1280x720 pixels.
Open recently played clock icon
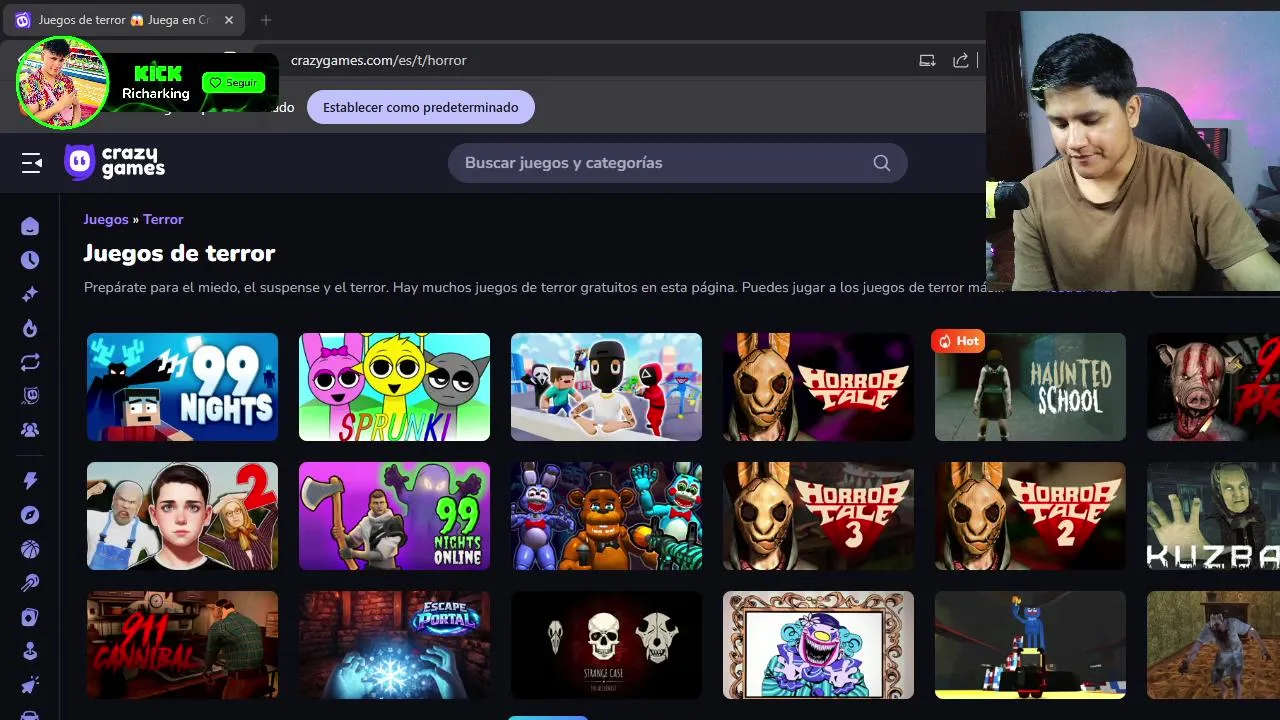[x=30, y=260]
